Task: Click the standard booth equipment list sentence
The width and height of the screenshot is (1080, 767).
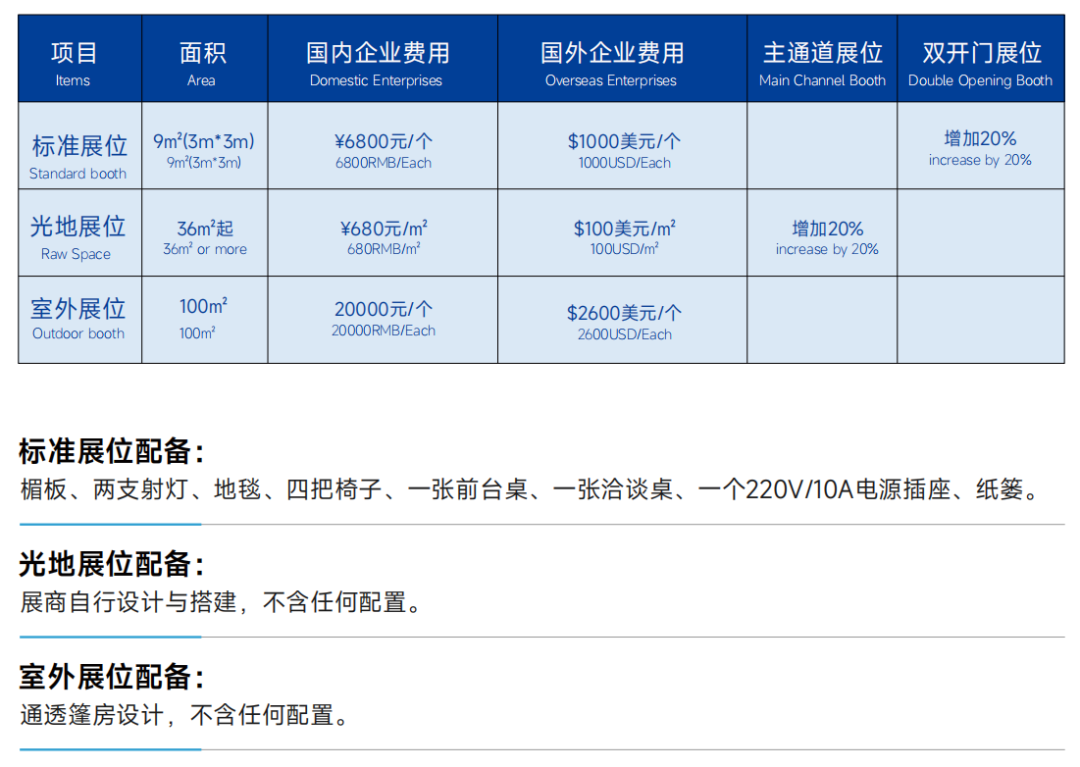Action: click(529, 490)
